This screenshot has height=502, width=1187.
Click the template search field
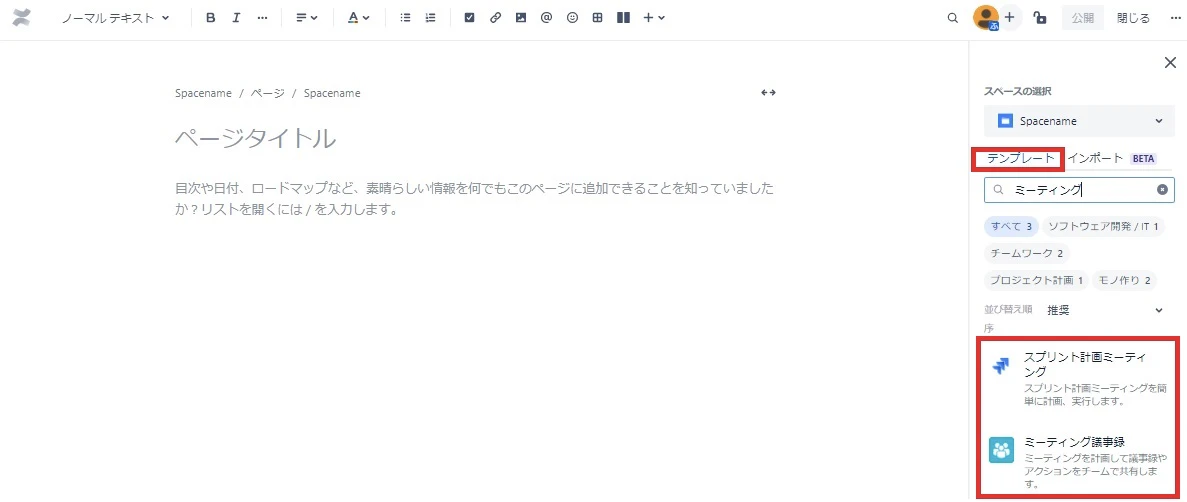pos(1080,190)
